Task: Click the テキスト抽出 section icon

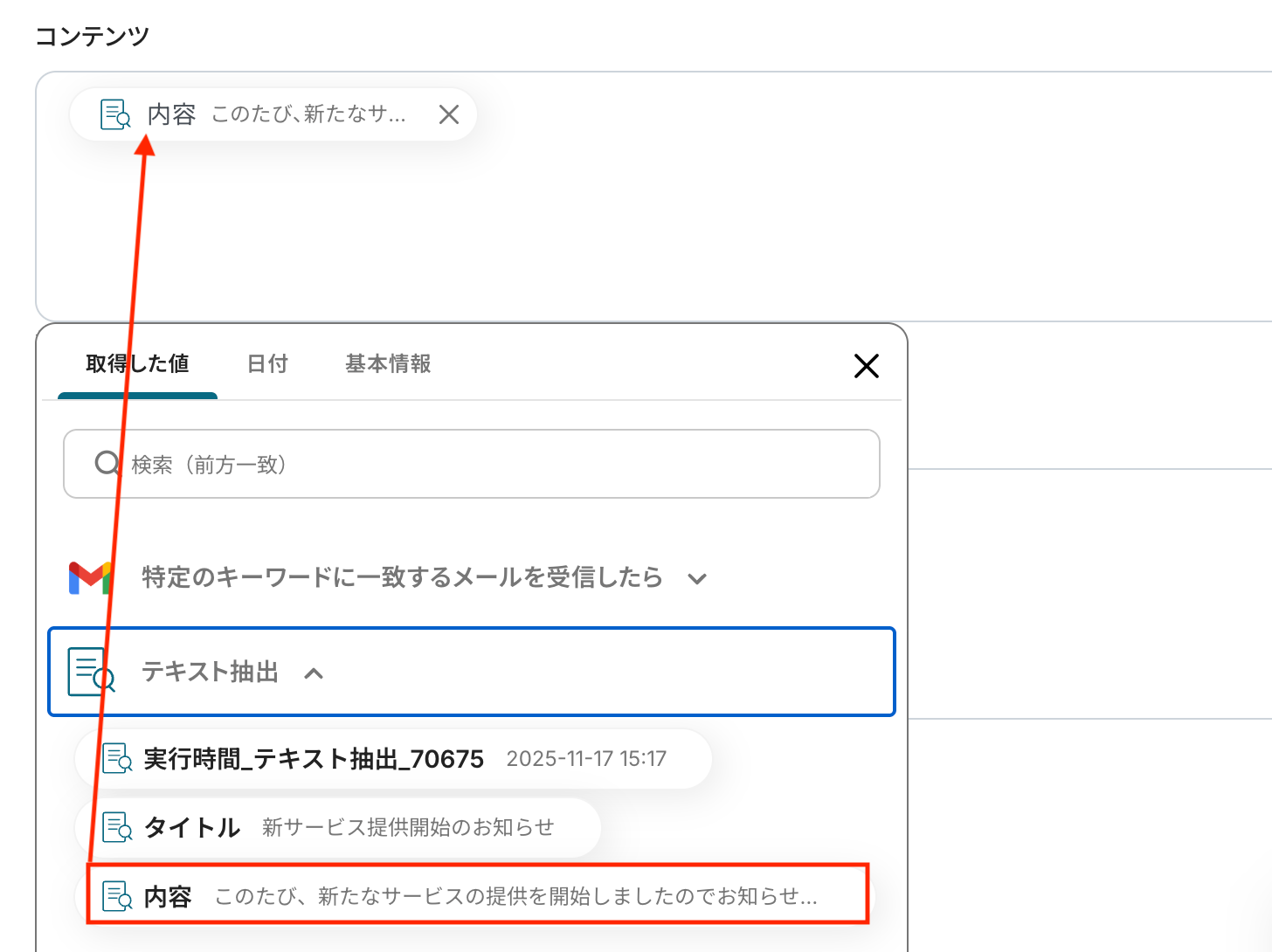Action: [91, 672]
